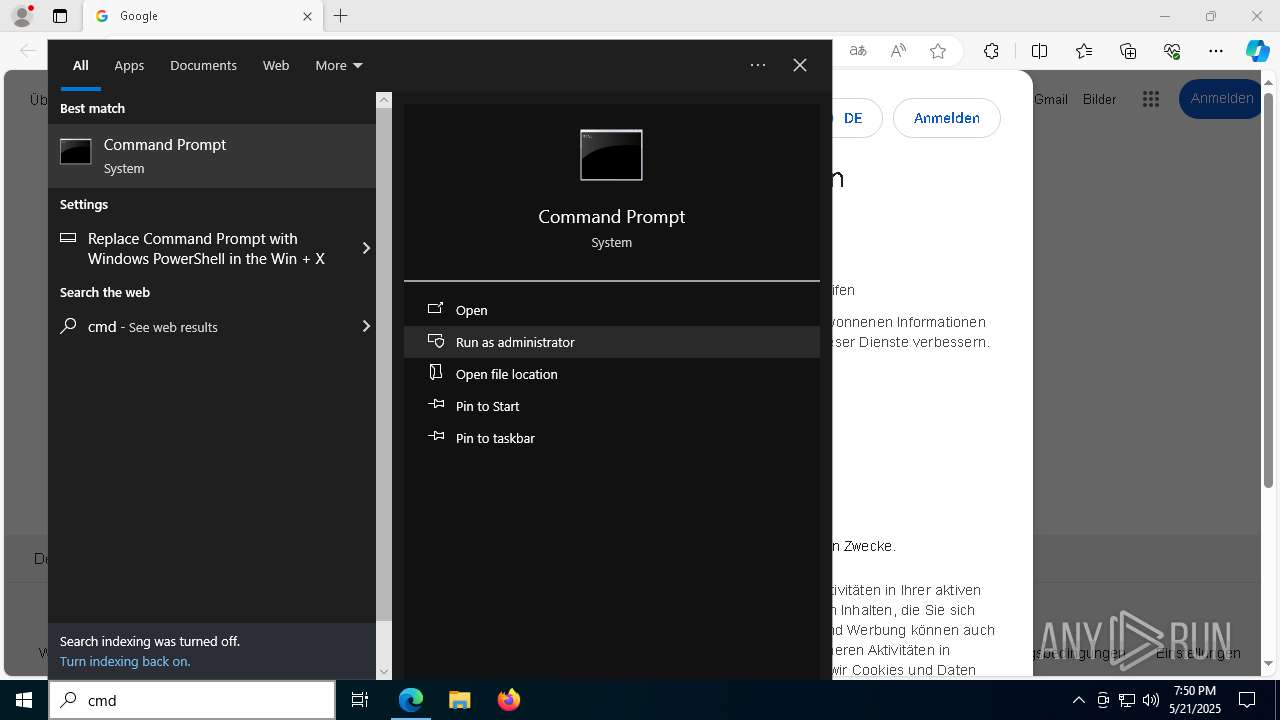Click the volume speaker tray icon
This screenshot has width=1280, height=720.
coord(1151,700)
